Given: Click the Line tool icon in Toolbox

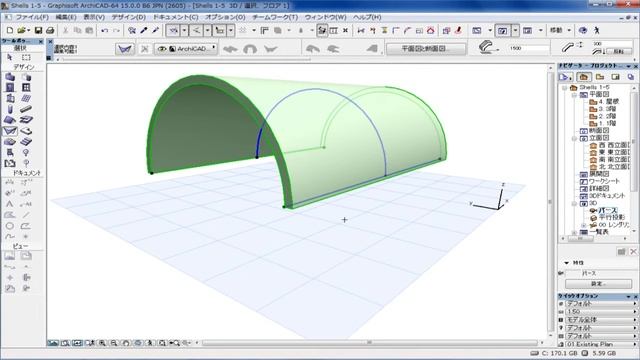Looking at the screenshot, I should (26, 215).
